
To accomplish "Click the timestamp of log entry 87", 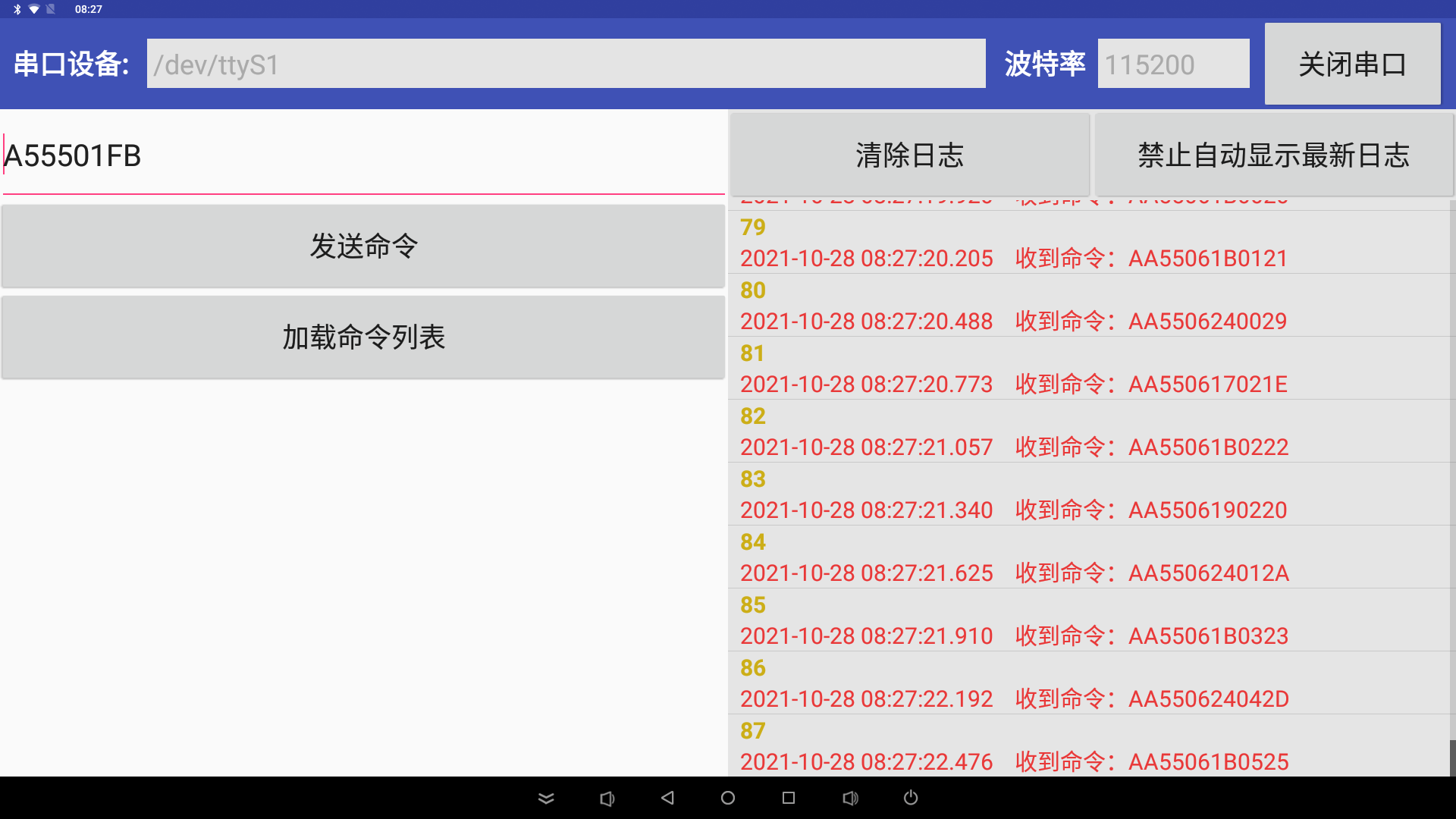I will click(866, 761).
